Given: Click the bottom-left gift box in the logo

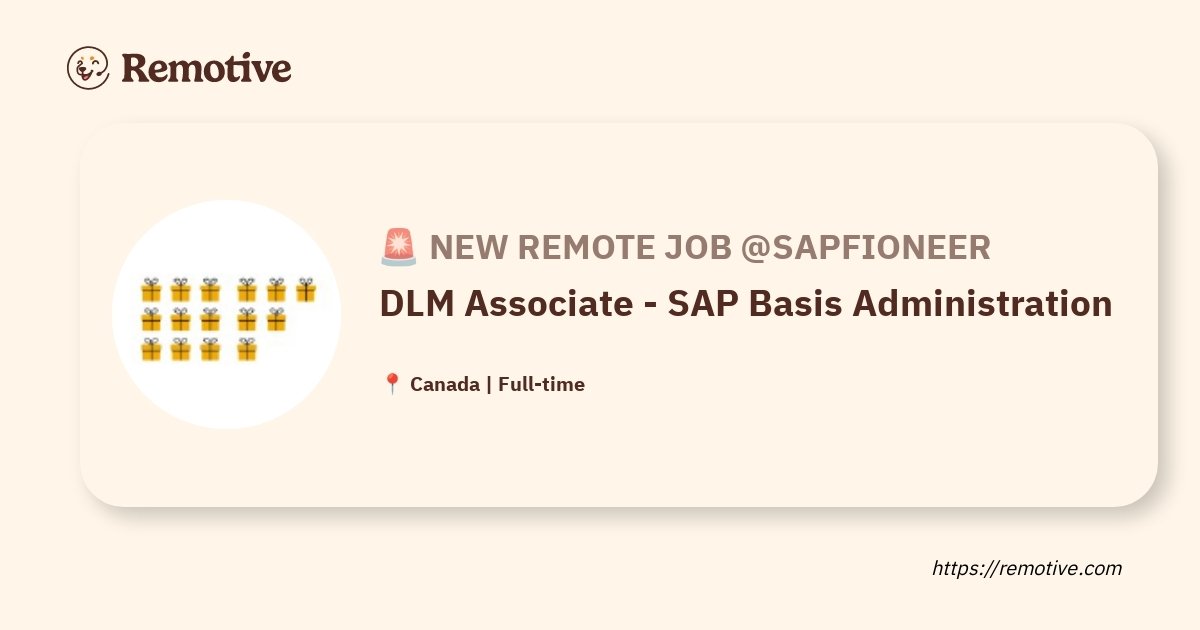Looking at the screenshot, I should pos(151,349).
